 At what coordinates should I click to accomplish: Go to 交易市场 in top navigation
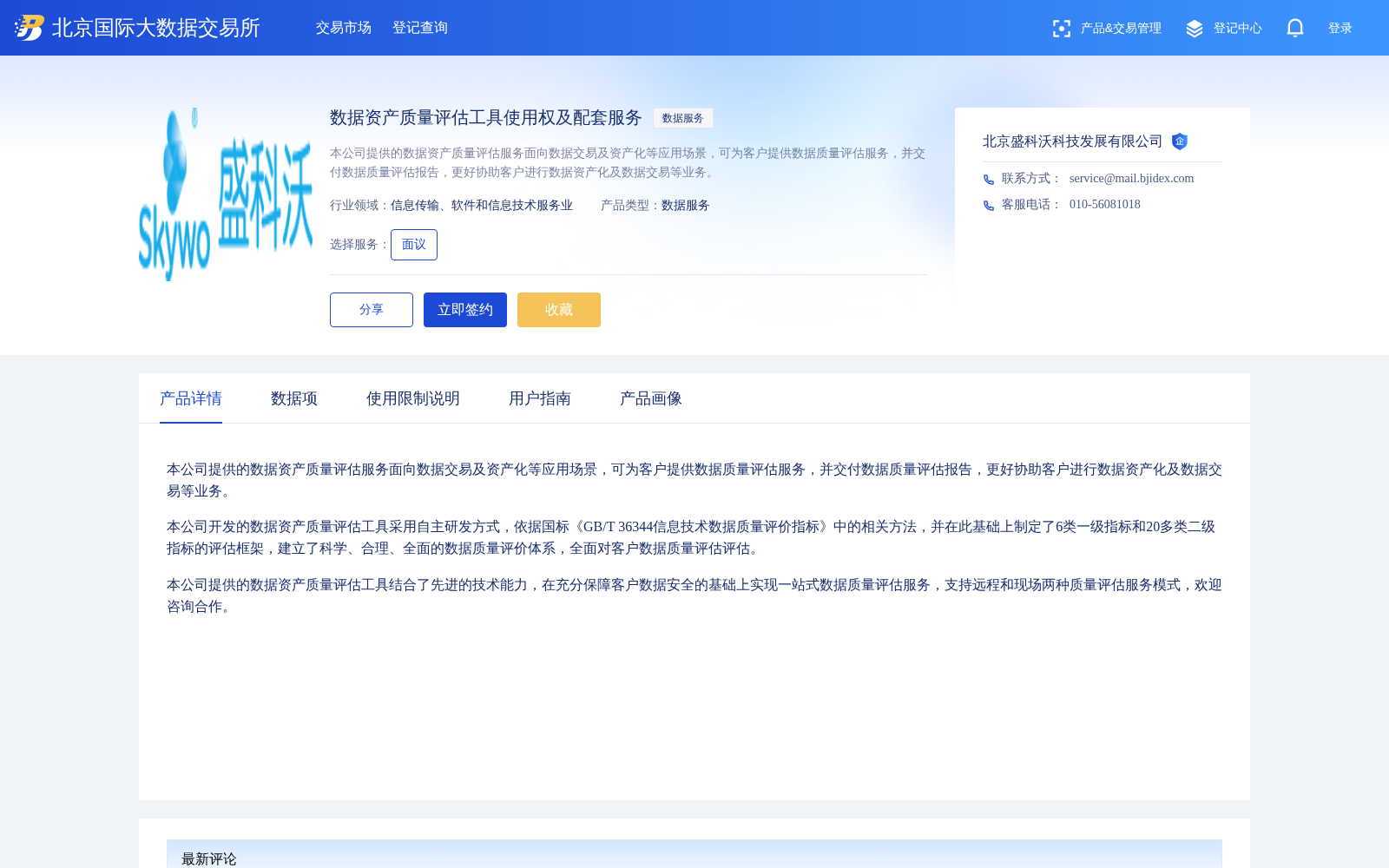coord(344,28)
